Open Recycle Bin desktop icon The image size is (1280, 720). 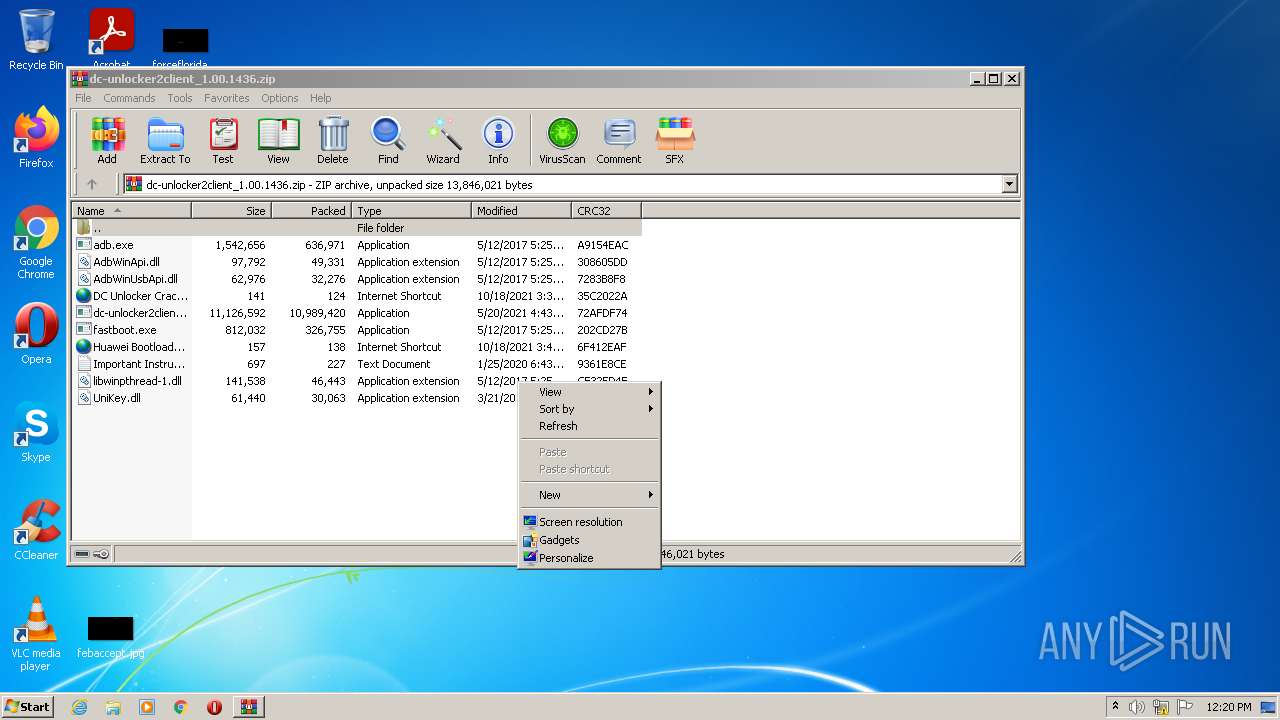tap(36, 40)
